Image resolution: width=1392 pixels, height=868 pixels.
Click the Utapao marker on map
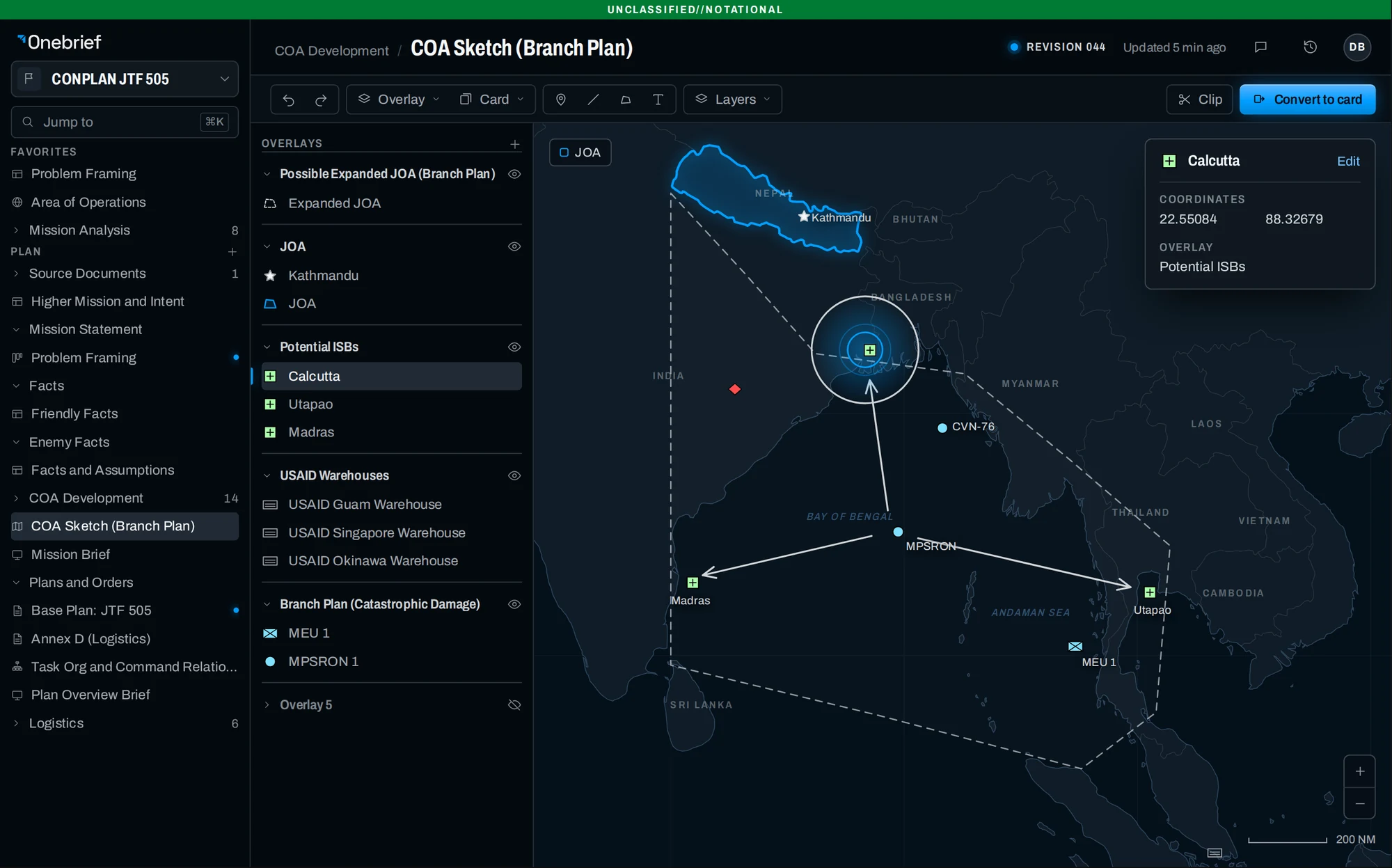[1150, 592]
